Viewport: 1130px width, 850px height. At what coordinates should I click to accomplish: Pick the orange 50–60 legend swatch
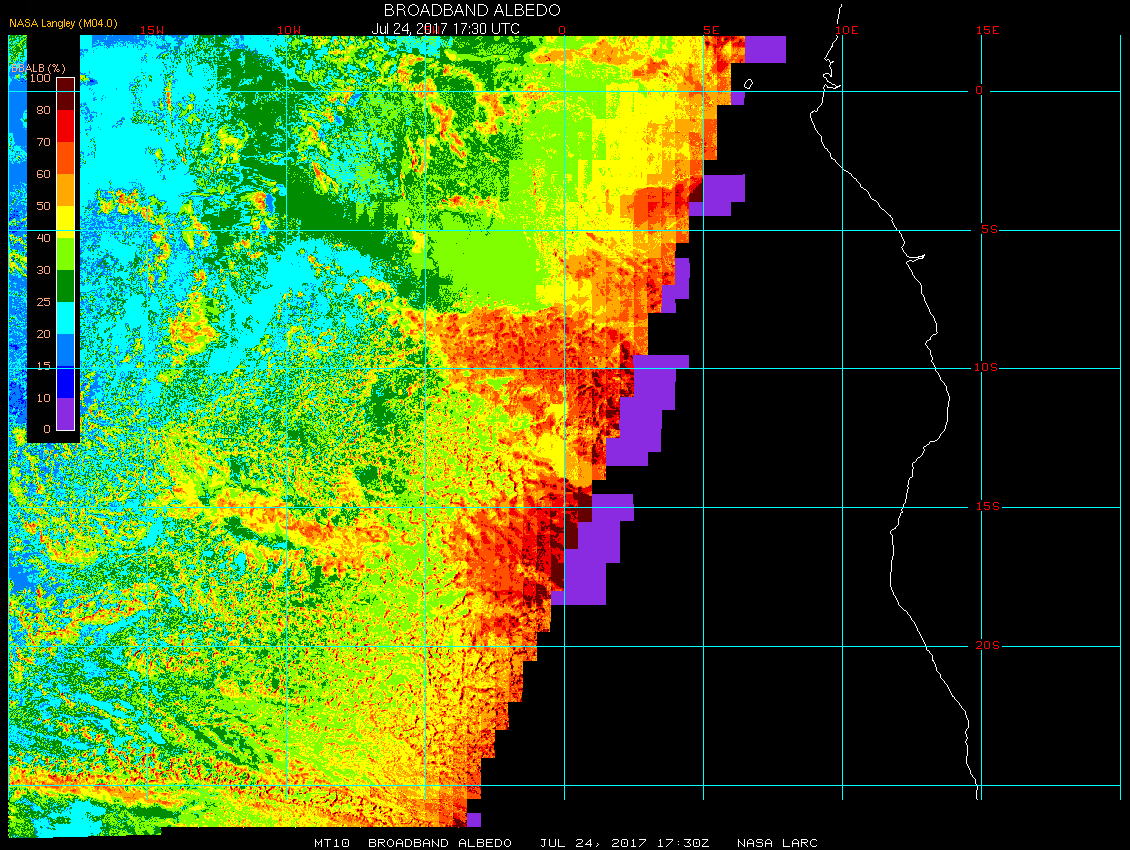(66, 190)
